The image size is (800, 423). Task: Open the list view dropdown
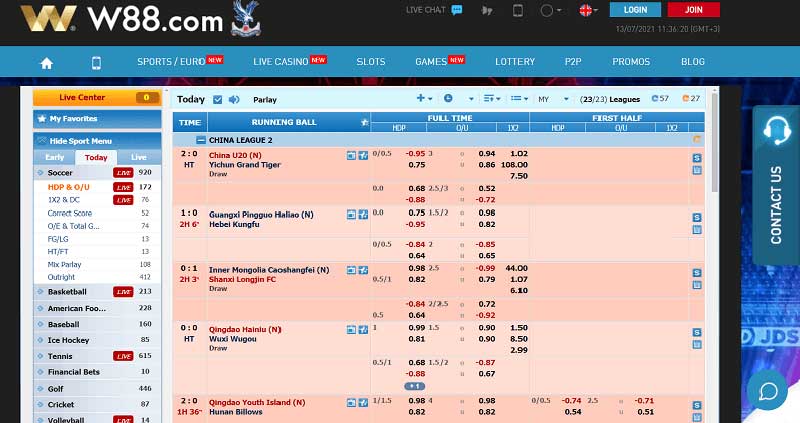(x=519, y=98)
